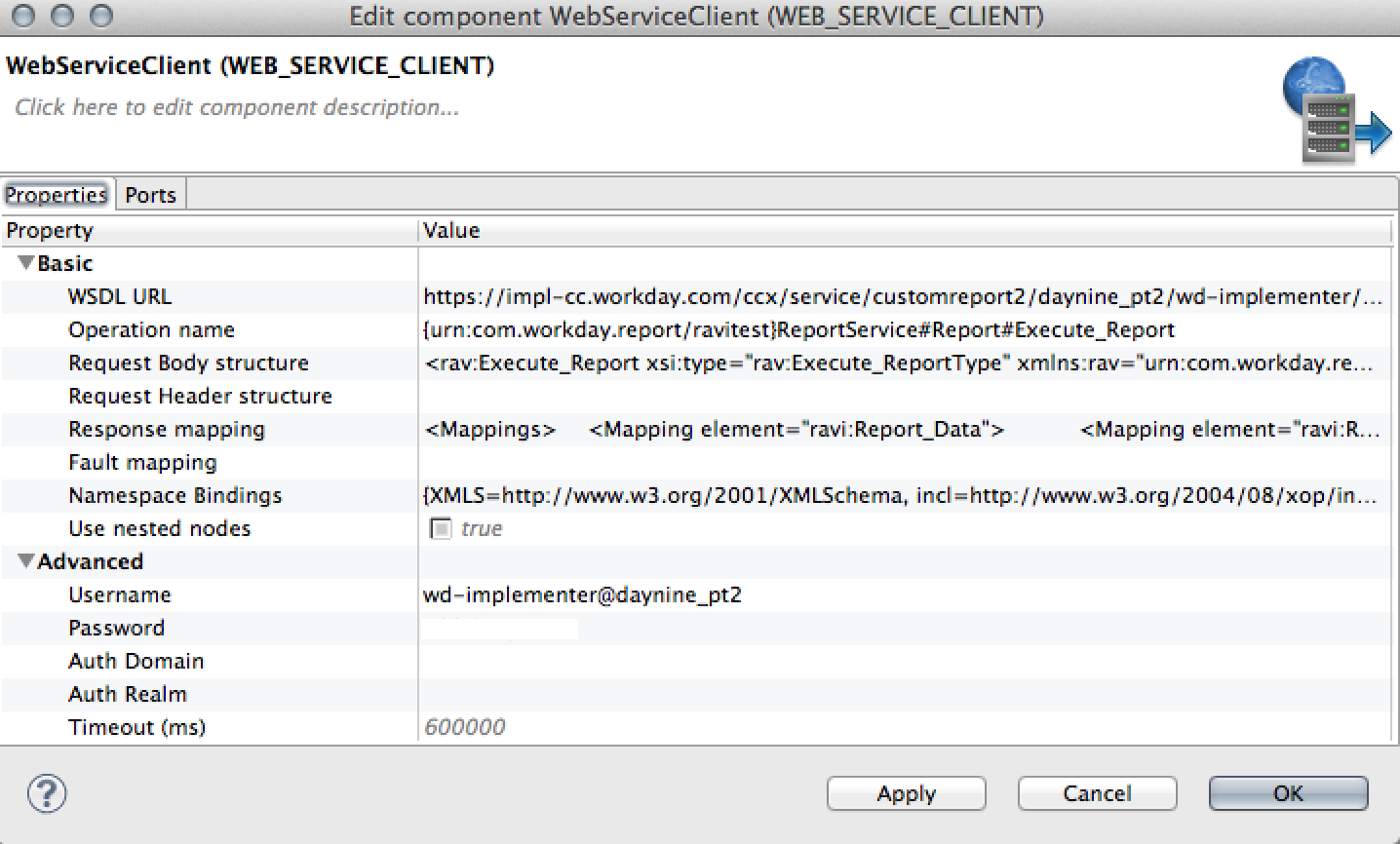
Task: Select the empty Request Header structure value
Action: tap(905, 396)
